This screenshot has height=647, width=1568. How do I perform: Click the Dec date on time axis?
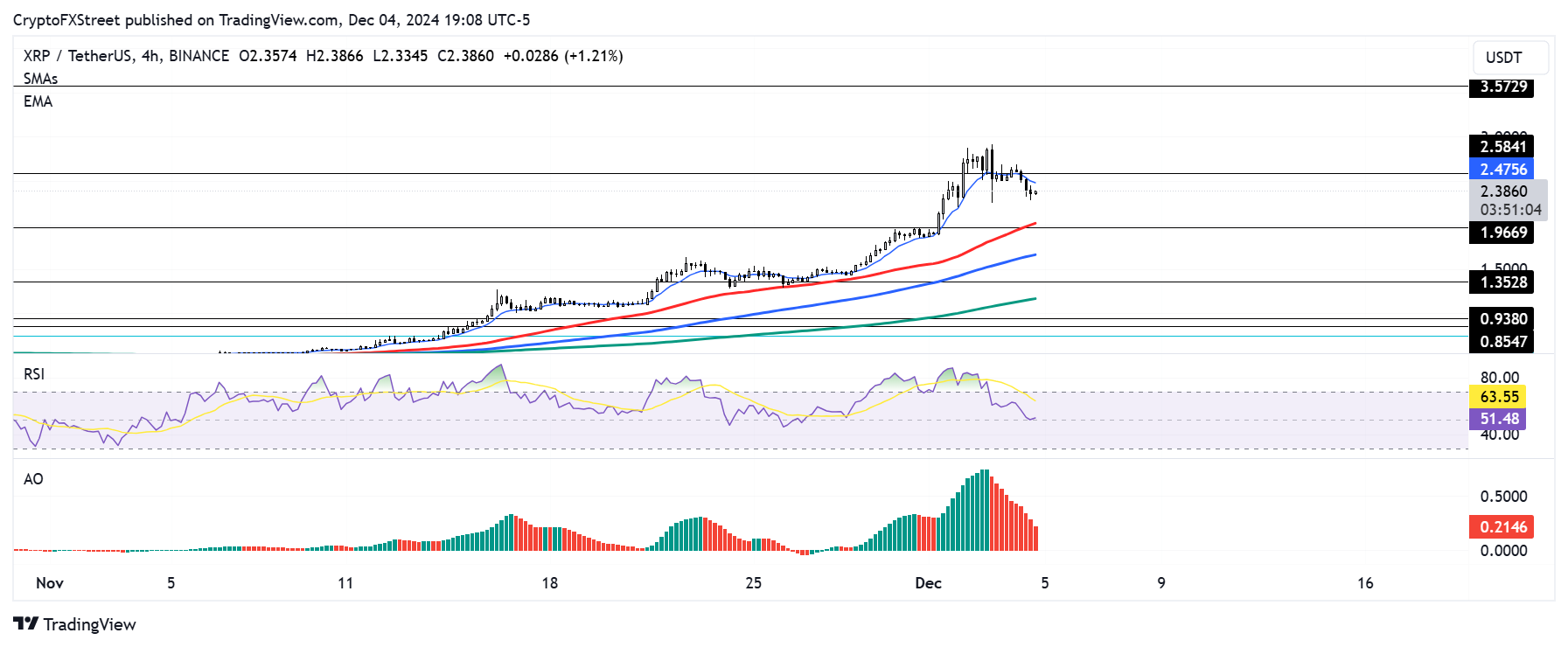[928, 583]
